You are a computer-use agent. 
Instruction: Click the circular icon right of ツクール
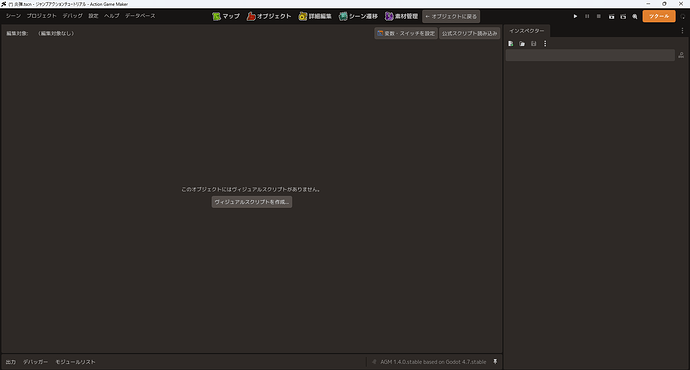coord(683,17)
